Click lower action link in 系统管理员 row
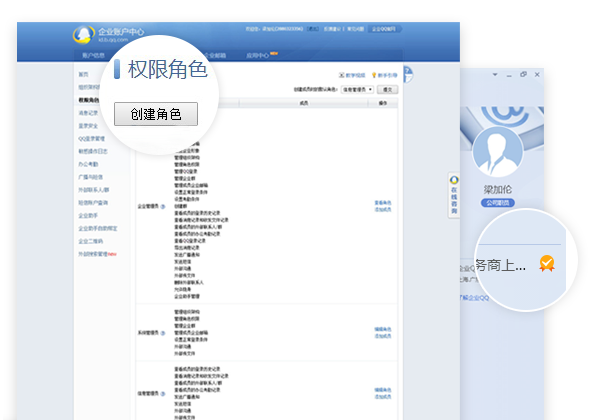The height and width of the screenshot is (420, 592). (383, 336)
